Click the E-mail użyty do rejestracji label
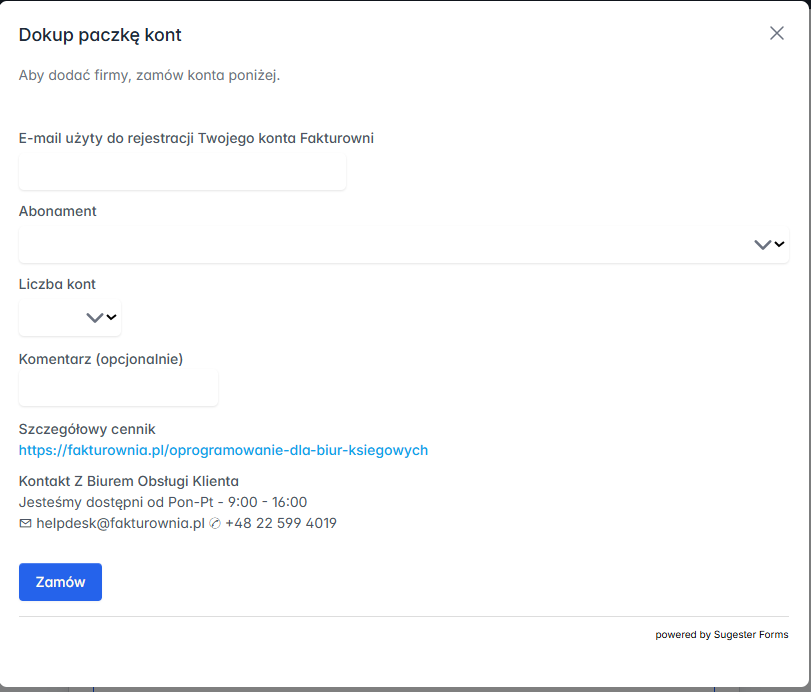 click(x=196, y=138)
